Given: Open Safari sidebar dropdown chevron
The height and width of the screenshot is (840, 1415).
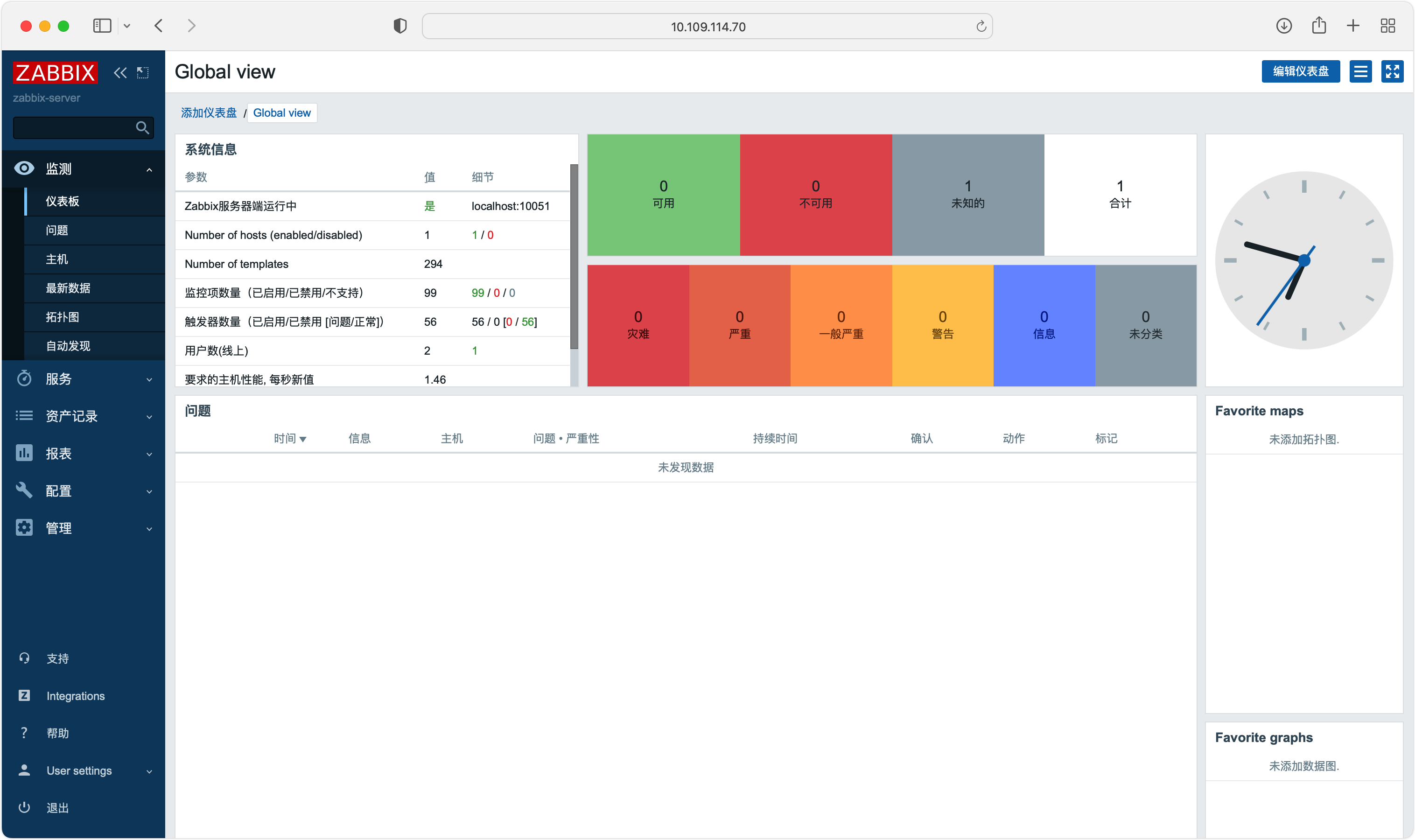Looking at the screenshot, I should [x=127, y=26].
